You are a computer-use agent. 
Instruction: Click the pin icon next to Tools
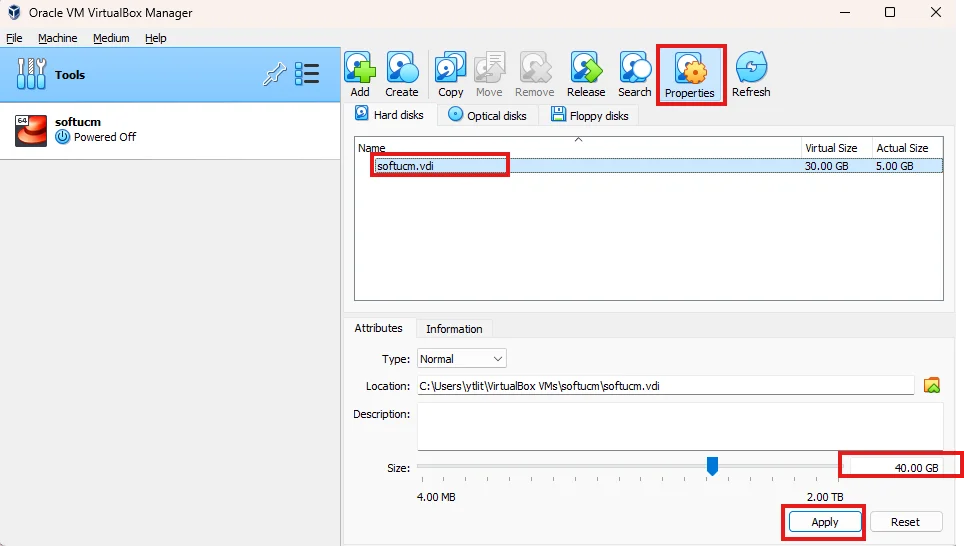274,74
